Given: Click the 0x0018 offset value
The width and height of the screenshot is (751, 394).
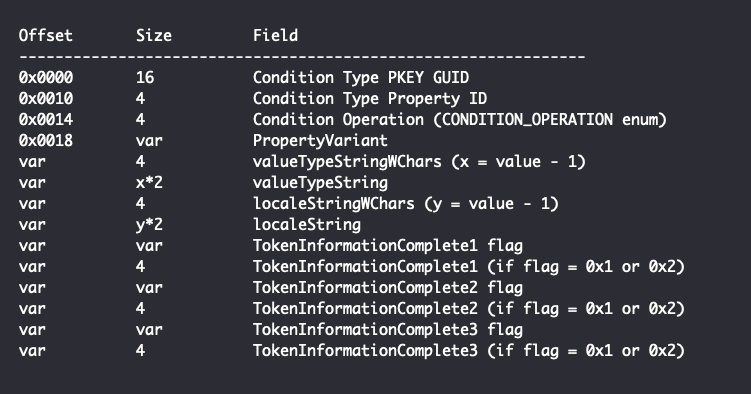Looking at the screenshot, I should (46, 141).
